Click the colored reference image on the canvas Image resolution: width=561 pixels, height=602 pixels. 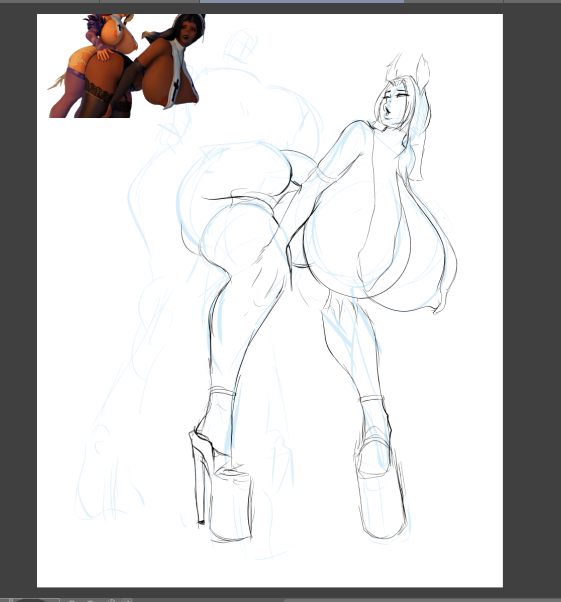[x=127, y=66]
